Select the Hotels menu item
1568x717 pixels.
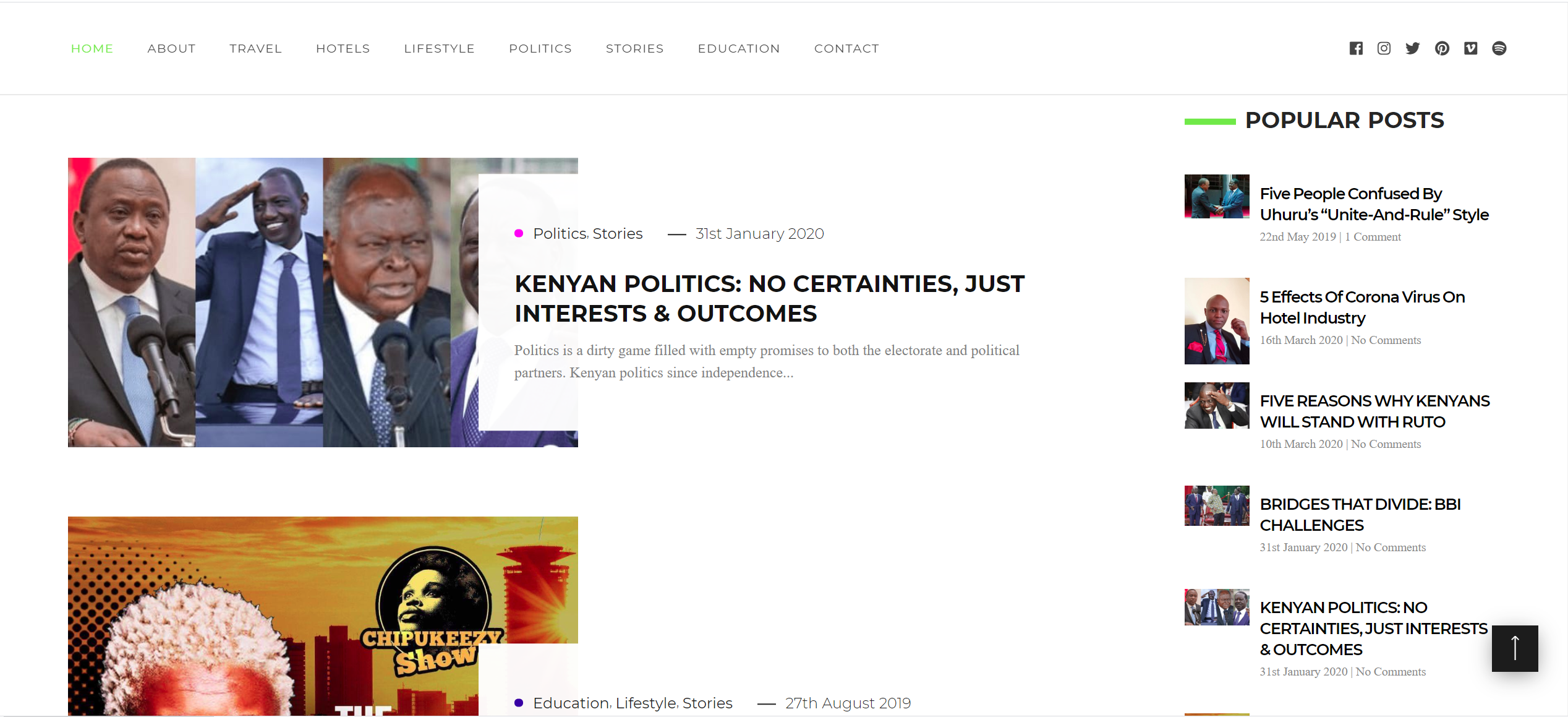pyautogui.click(x=343, y=48)
